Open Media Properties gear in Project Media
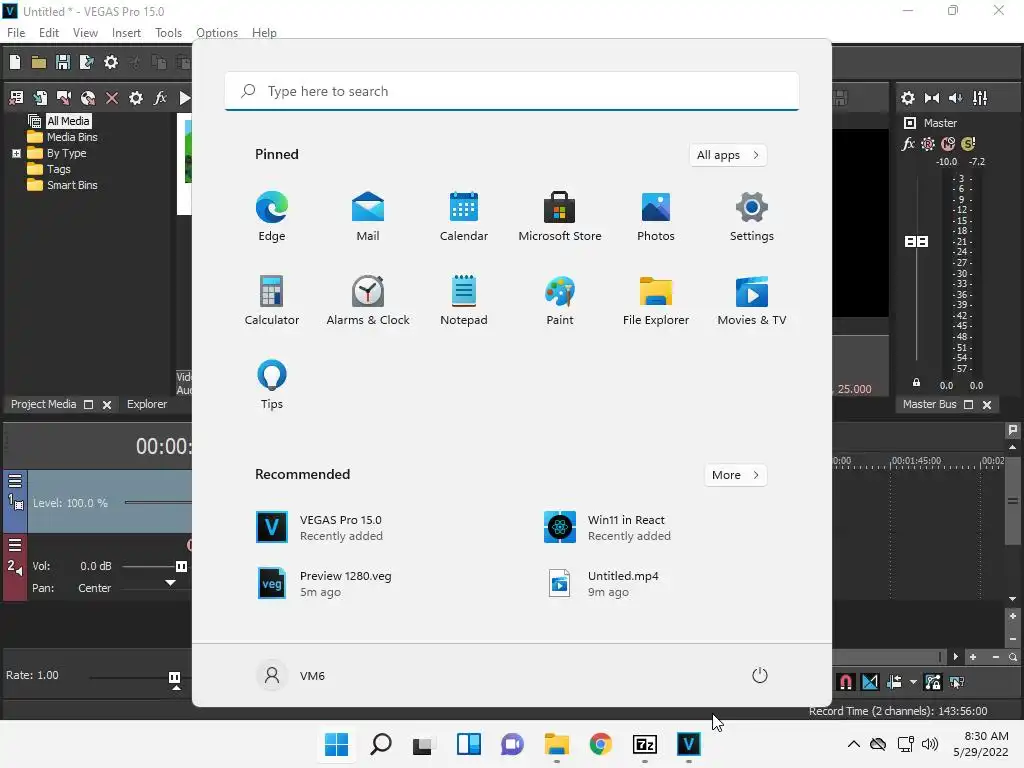The height and width of the screenshot is (768, 1024). (x=136, y=98)
